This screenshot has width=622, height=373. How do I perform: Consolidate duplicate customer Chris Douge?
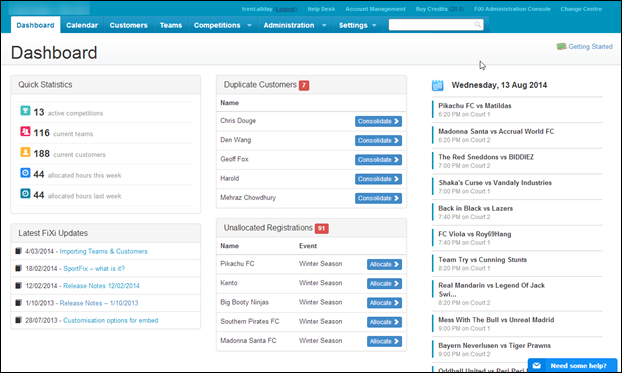[x=378, y=121]
